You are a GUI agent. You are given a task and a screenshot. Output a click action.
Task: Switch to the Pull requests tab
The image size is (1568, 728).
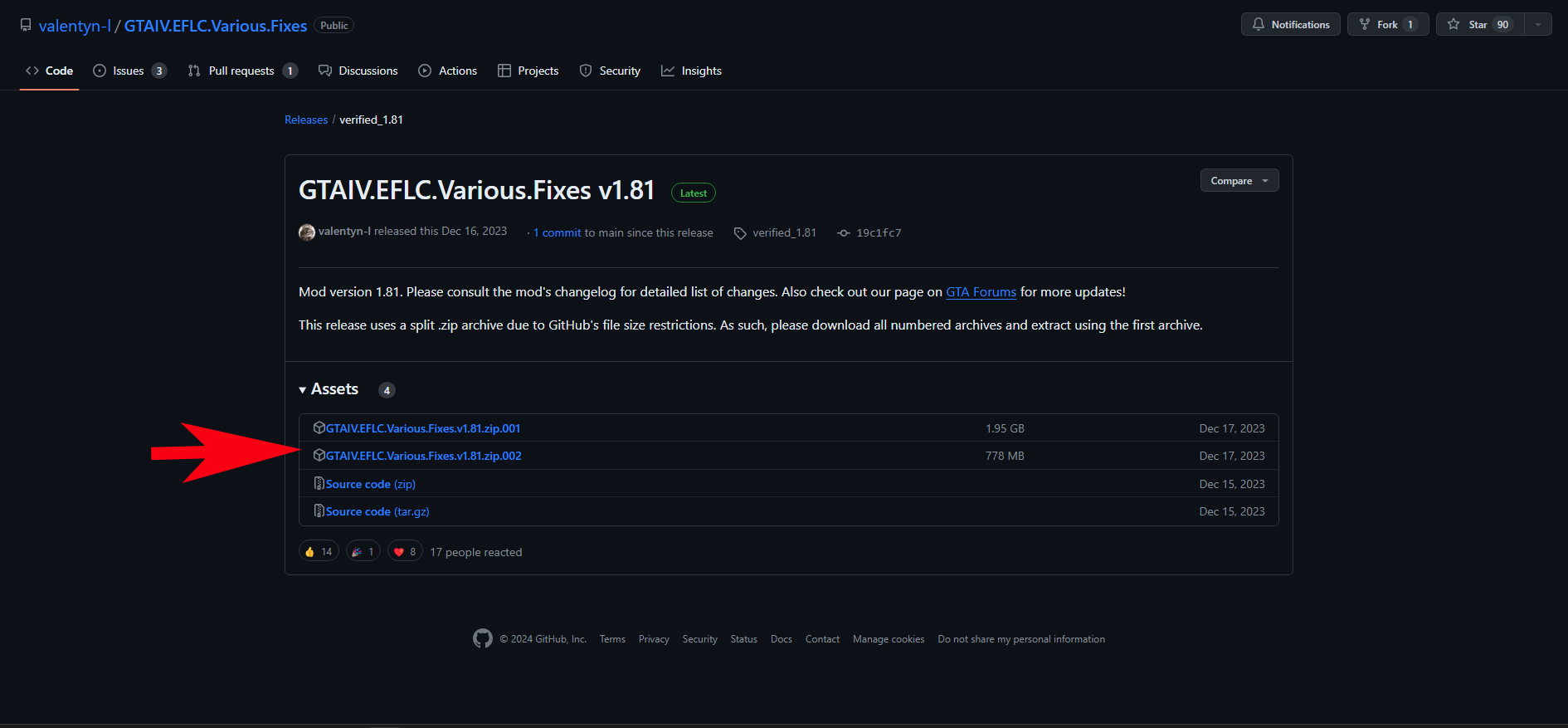pos(241,71)
